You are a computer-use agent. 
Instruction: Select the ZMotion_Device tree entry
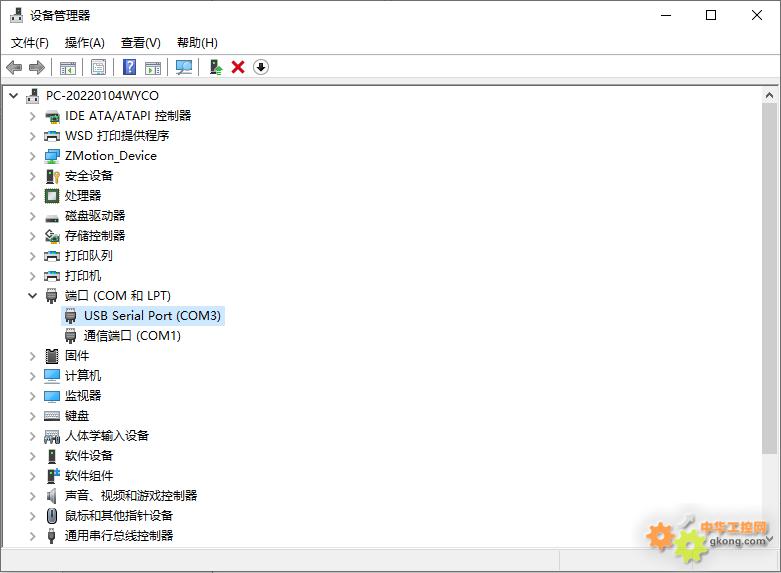coord(110,156)
